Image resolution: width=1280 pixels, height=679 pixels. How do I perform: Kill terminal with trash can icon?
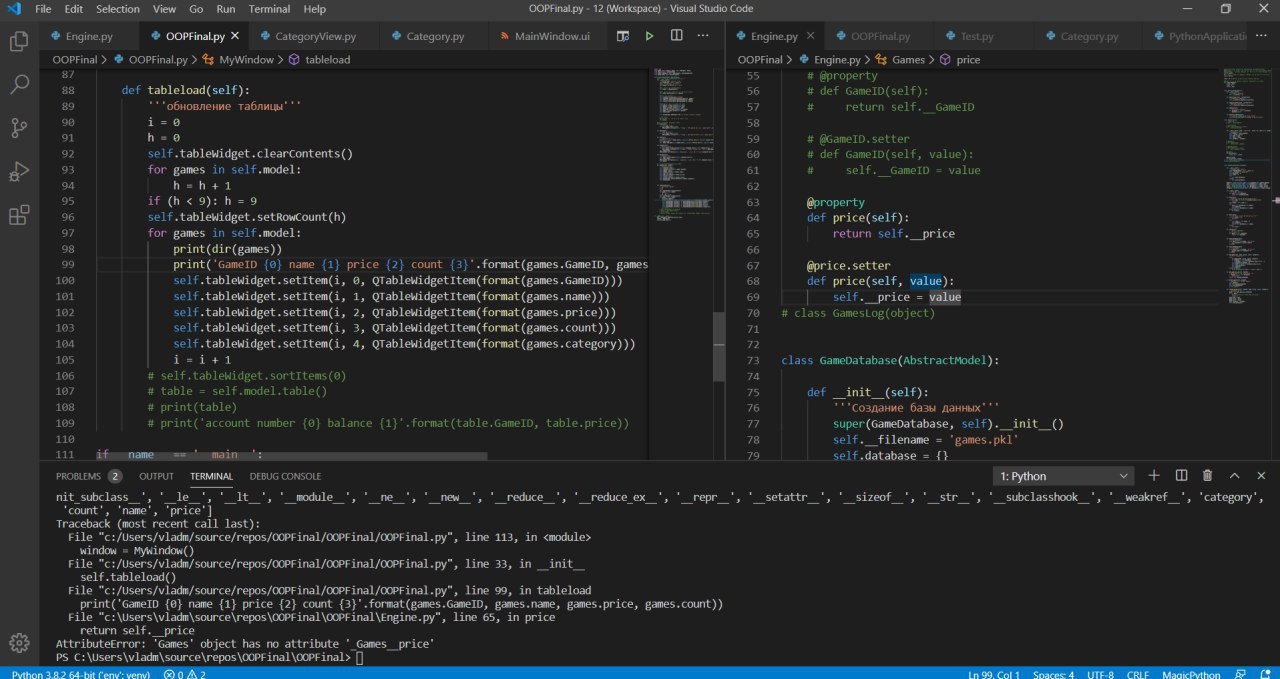pos(1207,476)
